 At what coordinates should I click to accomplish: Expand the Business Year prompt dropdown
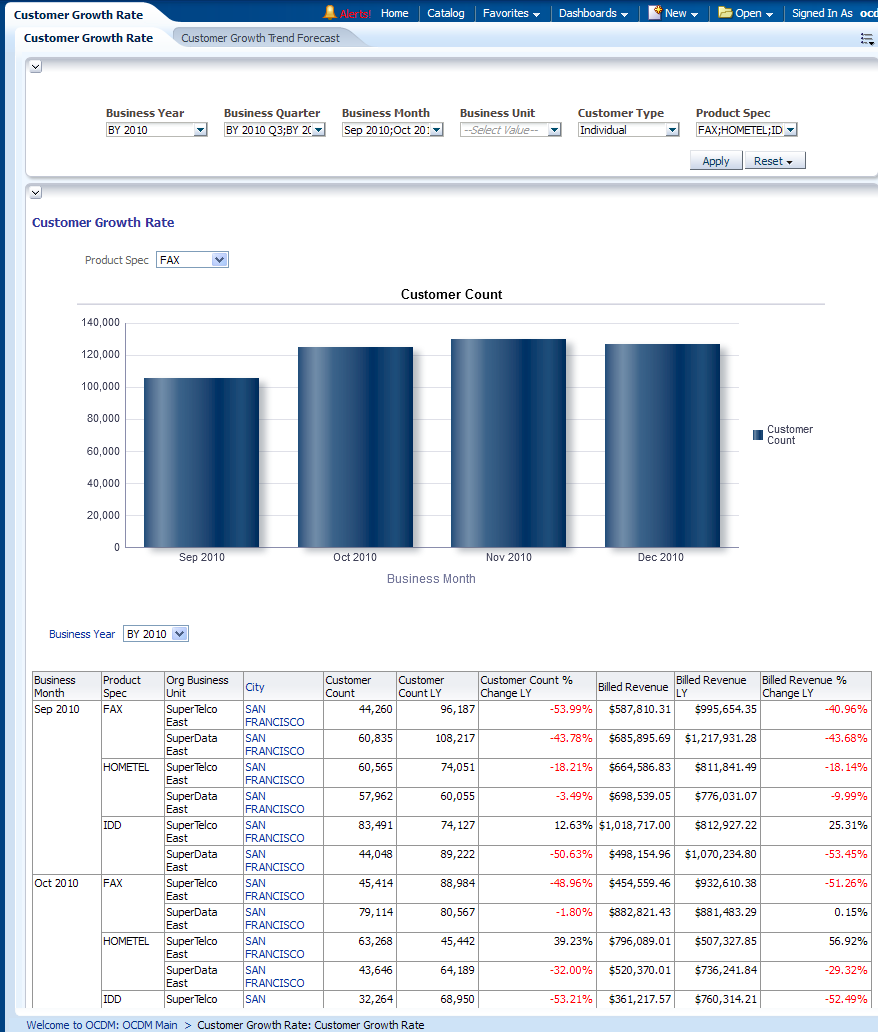[x=200, y=130]
